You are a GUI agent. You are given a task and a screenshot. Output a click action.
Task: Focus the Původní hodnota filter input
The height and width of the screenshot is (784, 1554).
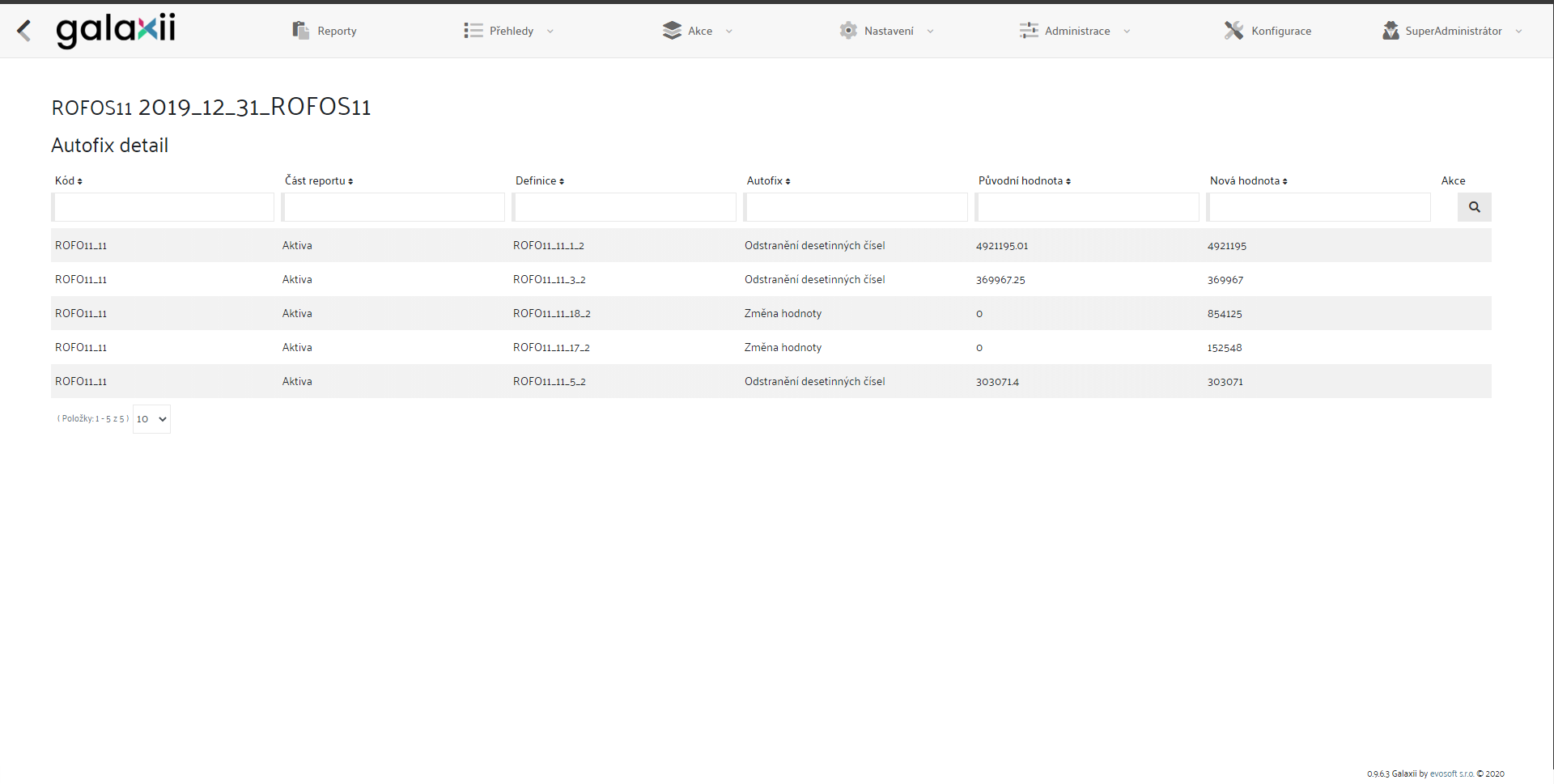(1089, 207)
